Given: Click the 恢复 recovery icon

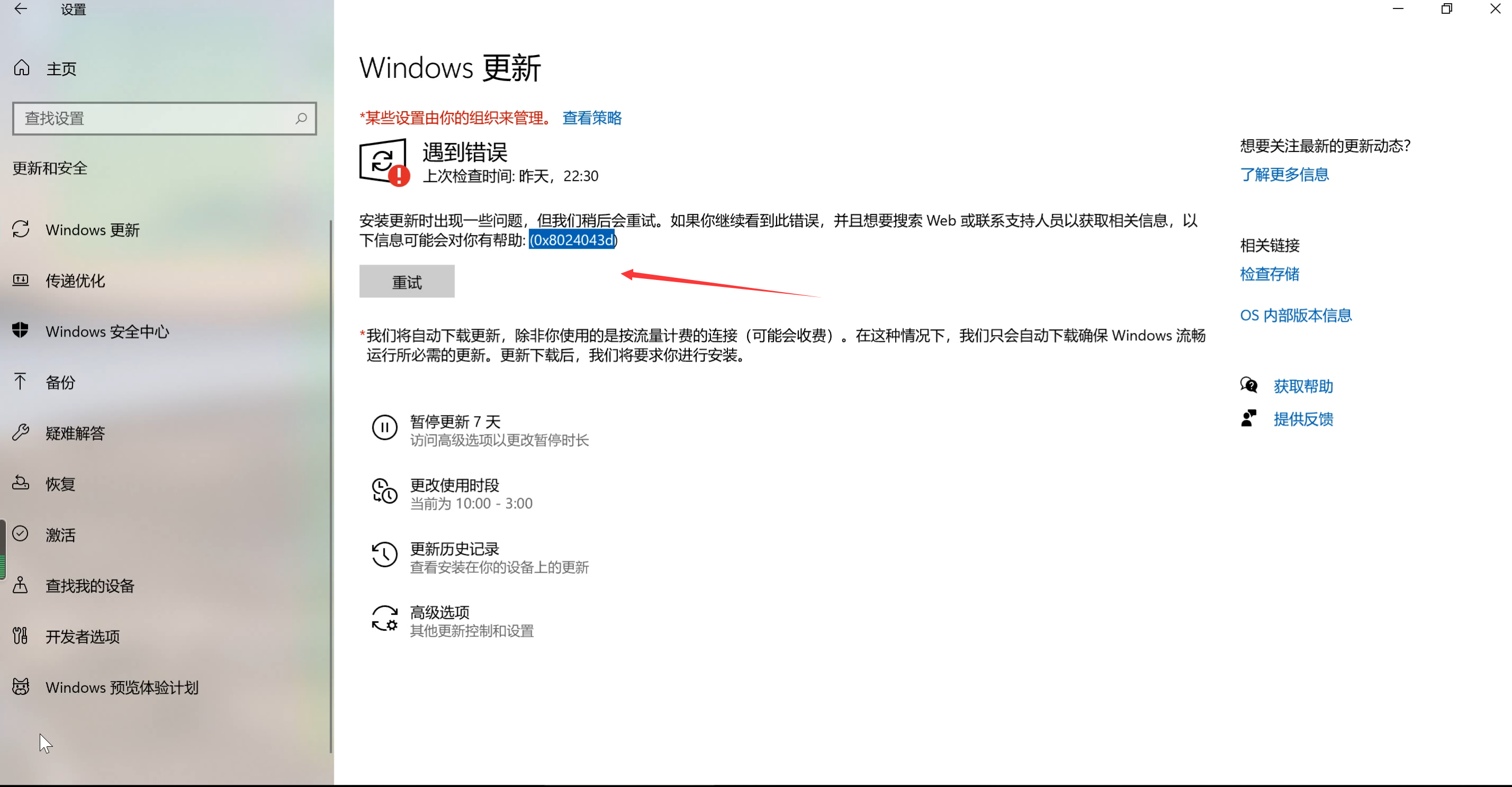Looking at the screenshot, I should pyautogui.click(x=21, y=483).
